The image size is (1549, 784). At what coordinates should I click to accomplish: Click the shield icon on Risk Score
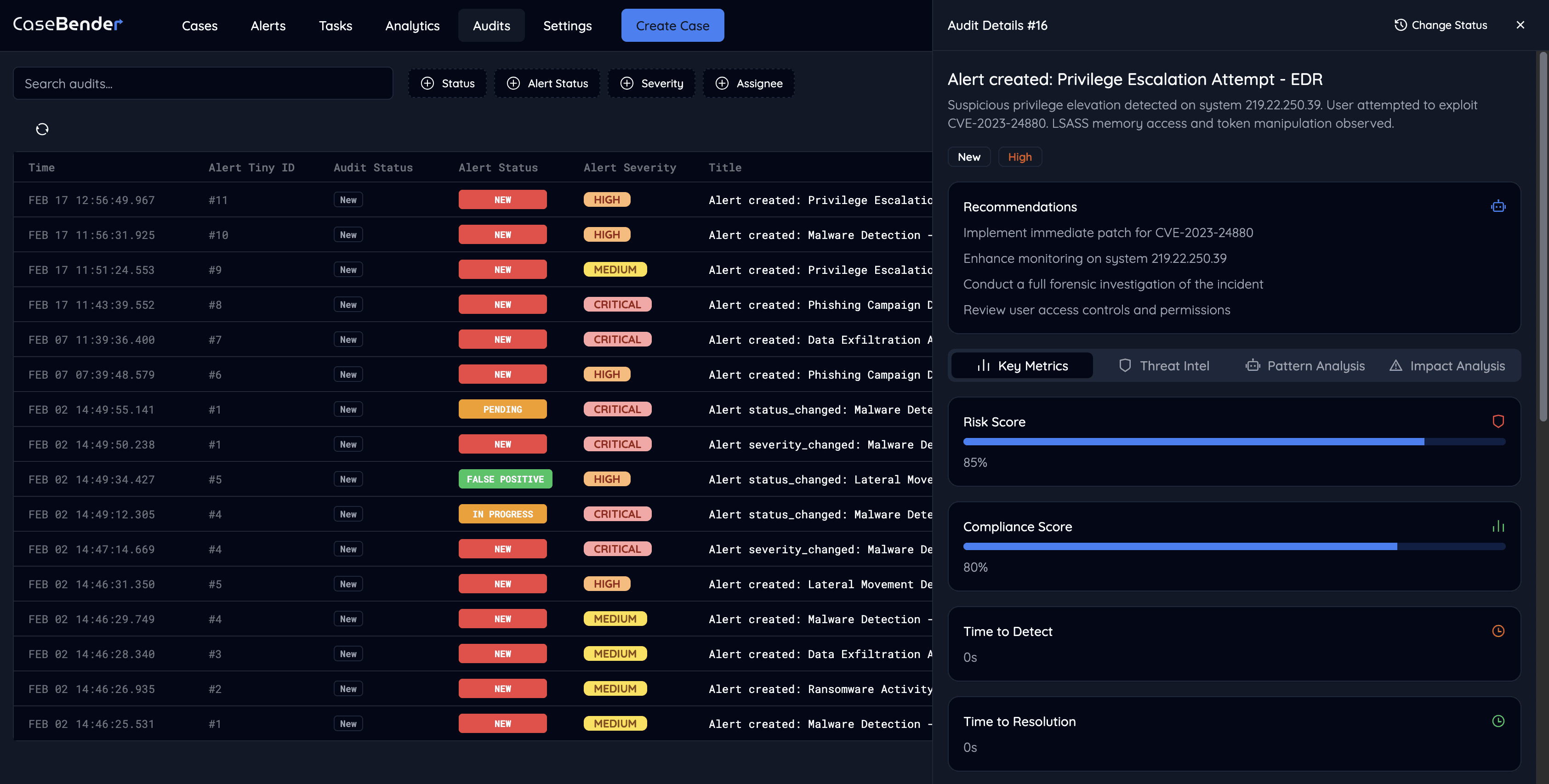click(x=1498, y=421)
